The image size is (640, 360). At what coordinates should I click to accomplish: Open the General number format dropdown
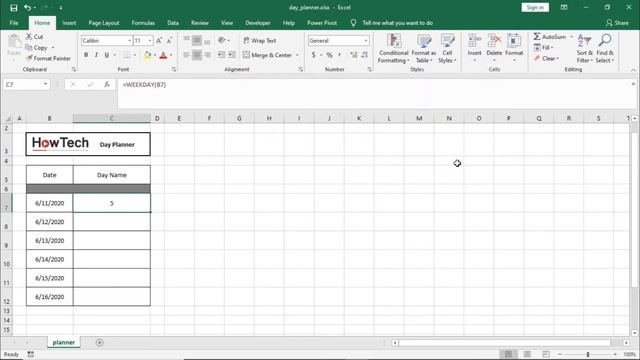[366, 40]
